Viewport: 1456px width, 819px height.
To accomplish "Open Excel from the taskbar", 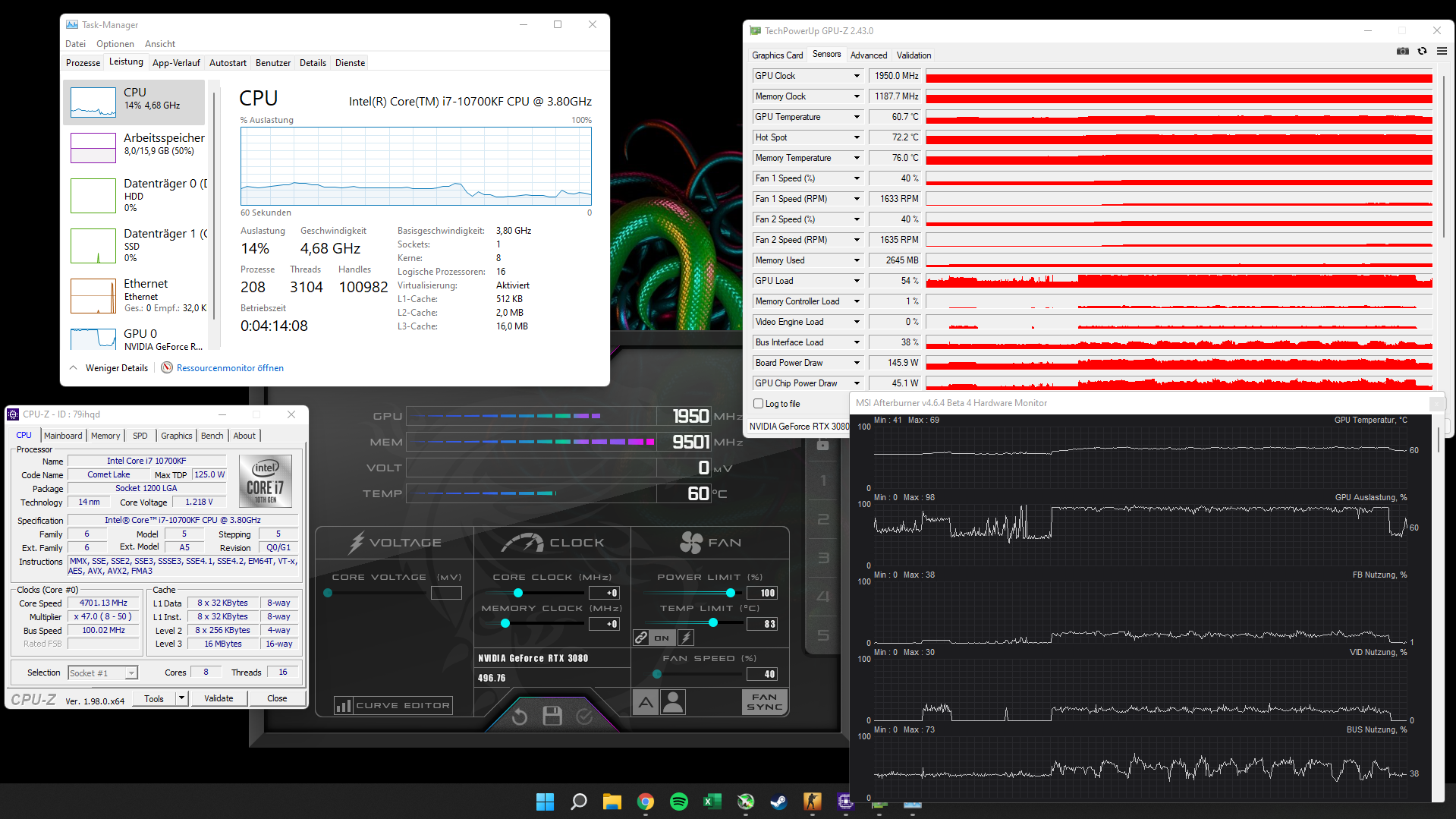I will pos(712,802).
